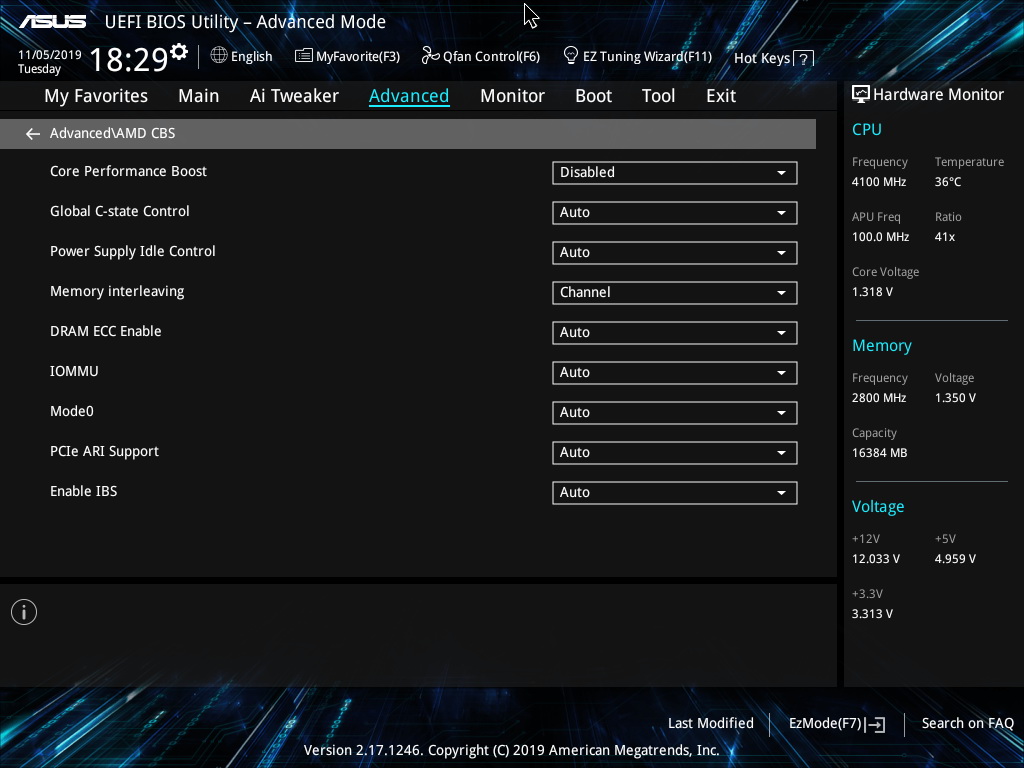Click the +5V value 4.959 V
The width and height of the screenshot is (1024, 768).
(955, 559)
